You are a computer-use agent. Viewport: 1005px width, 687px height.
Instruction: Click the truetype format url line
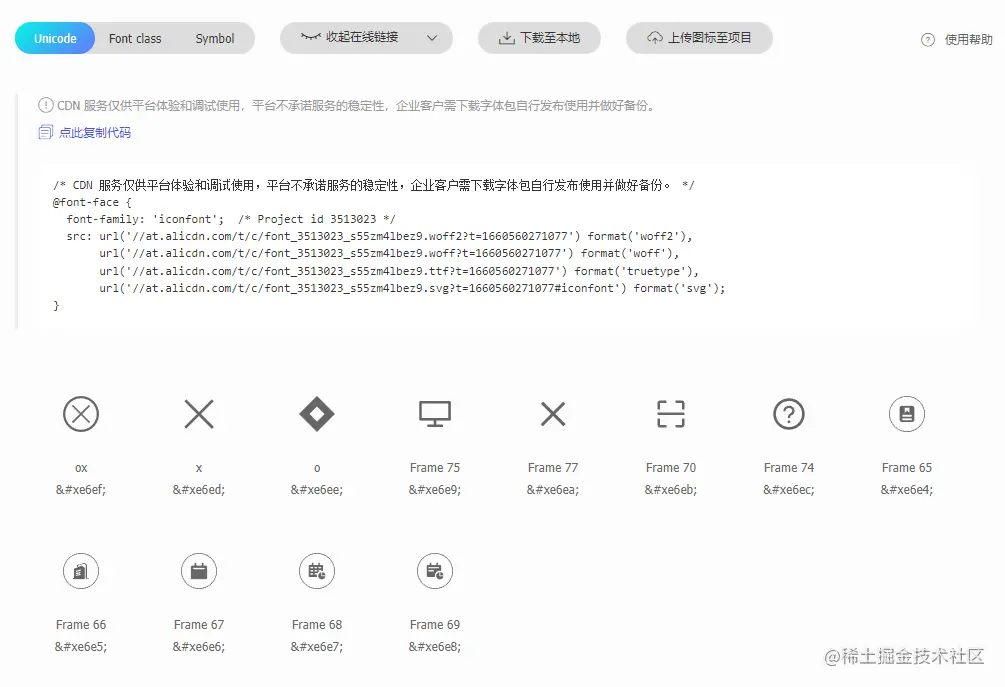click(x=399, y=271)
